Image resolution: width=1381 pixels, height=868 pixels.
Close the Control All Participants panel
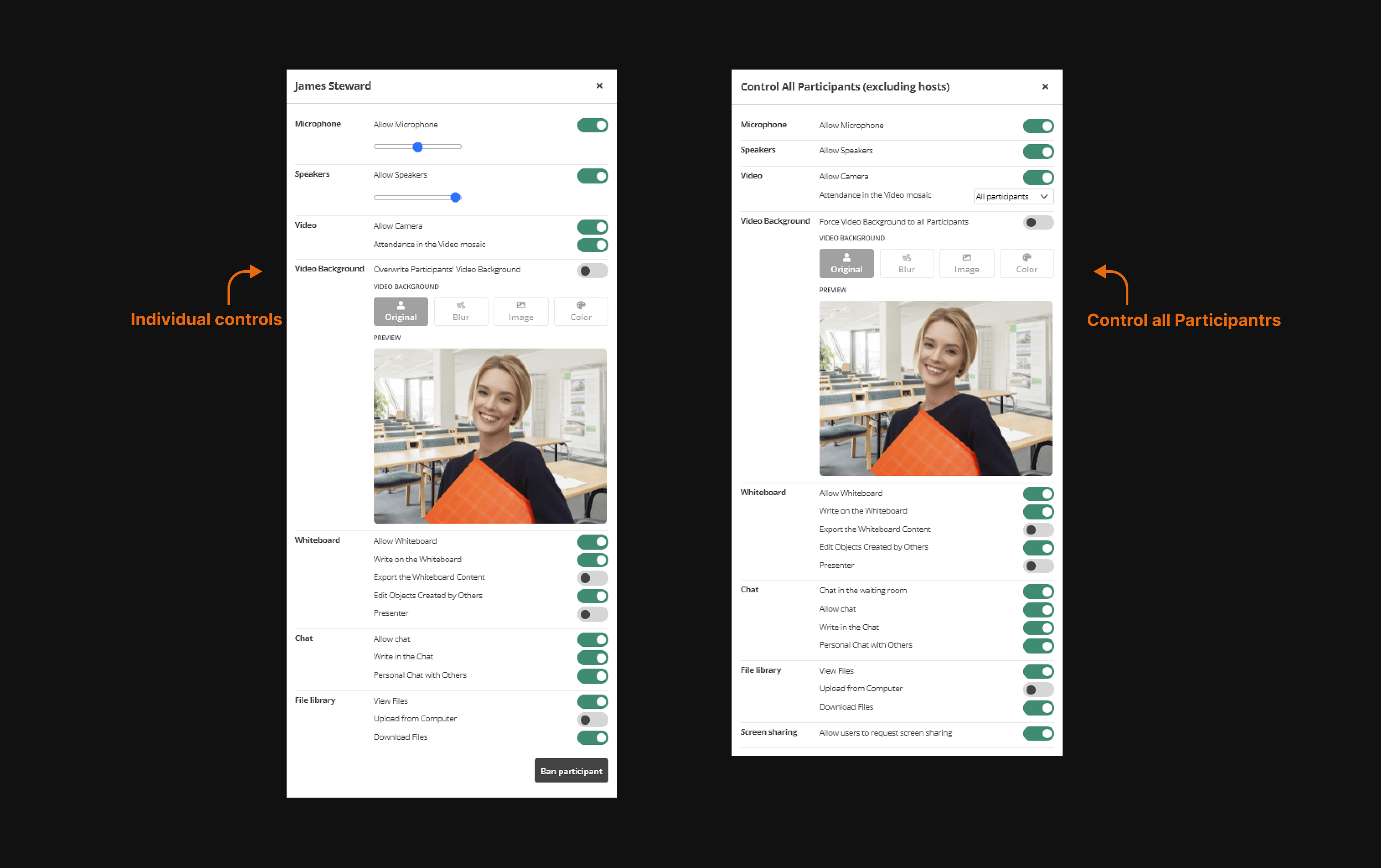coord(1045,87)
